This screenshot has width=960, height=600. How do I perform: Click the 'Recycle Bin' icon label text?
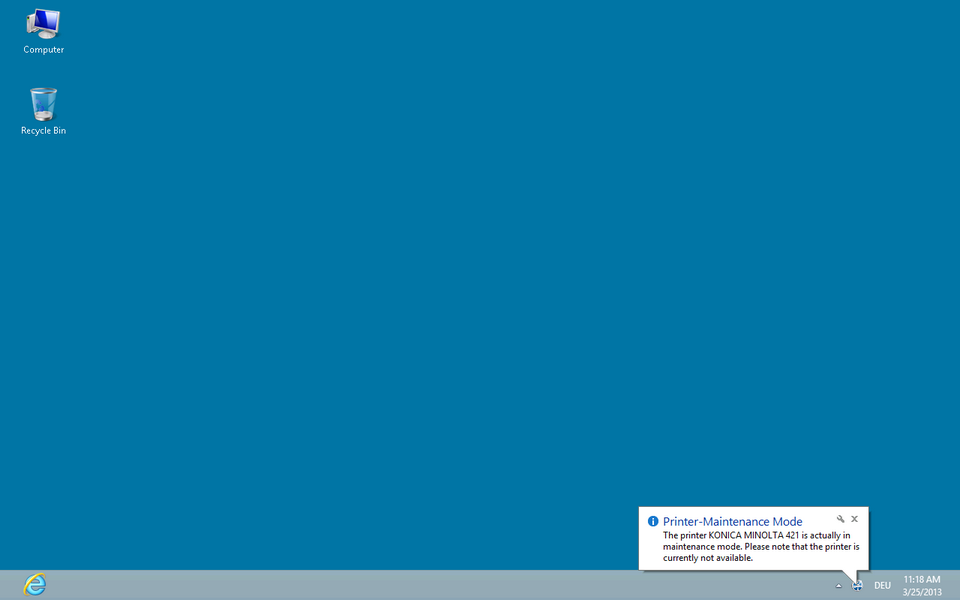[43, 131]
